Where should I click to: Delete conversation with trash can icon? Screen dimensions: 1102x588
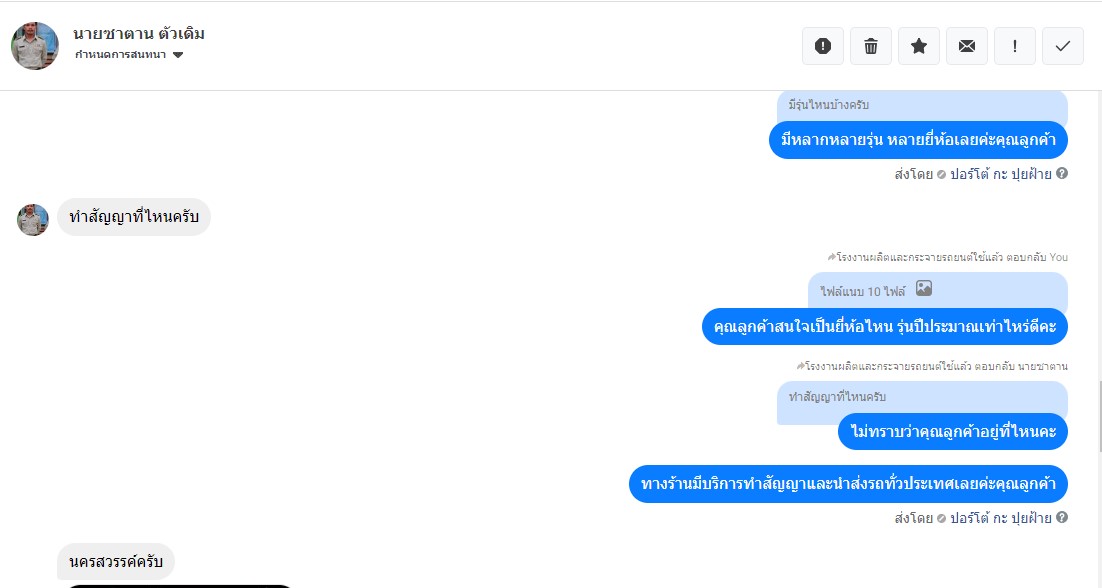[x=871, y=46]
